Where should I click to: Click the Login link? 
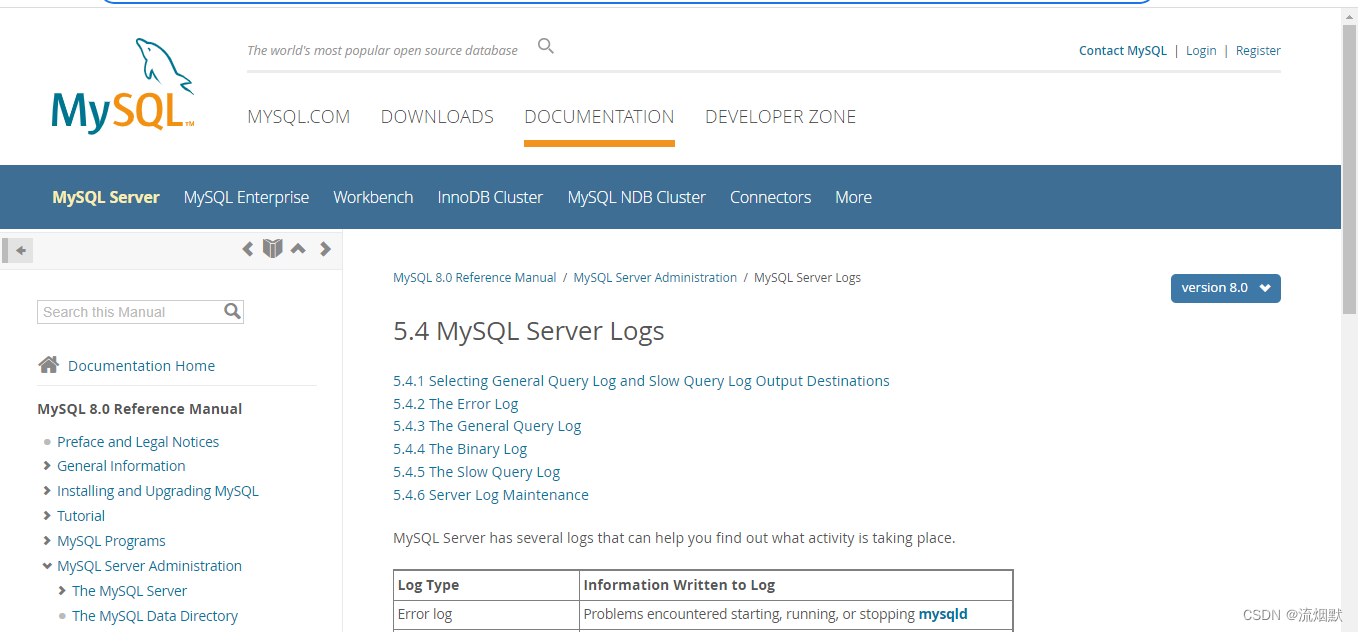(x=1201, y=50)
